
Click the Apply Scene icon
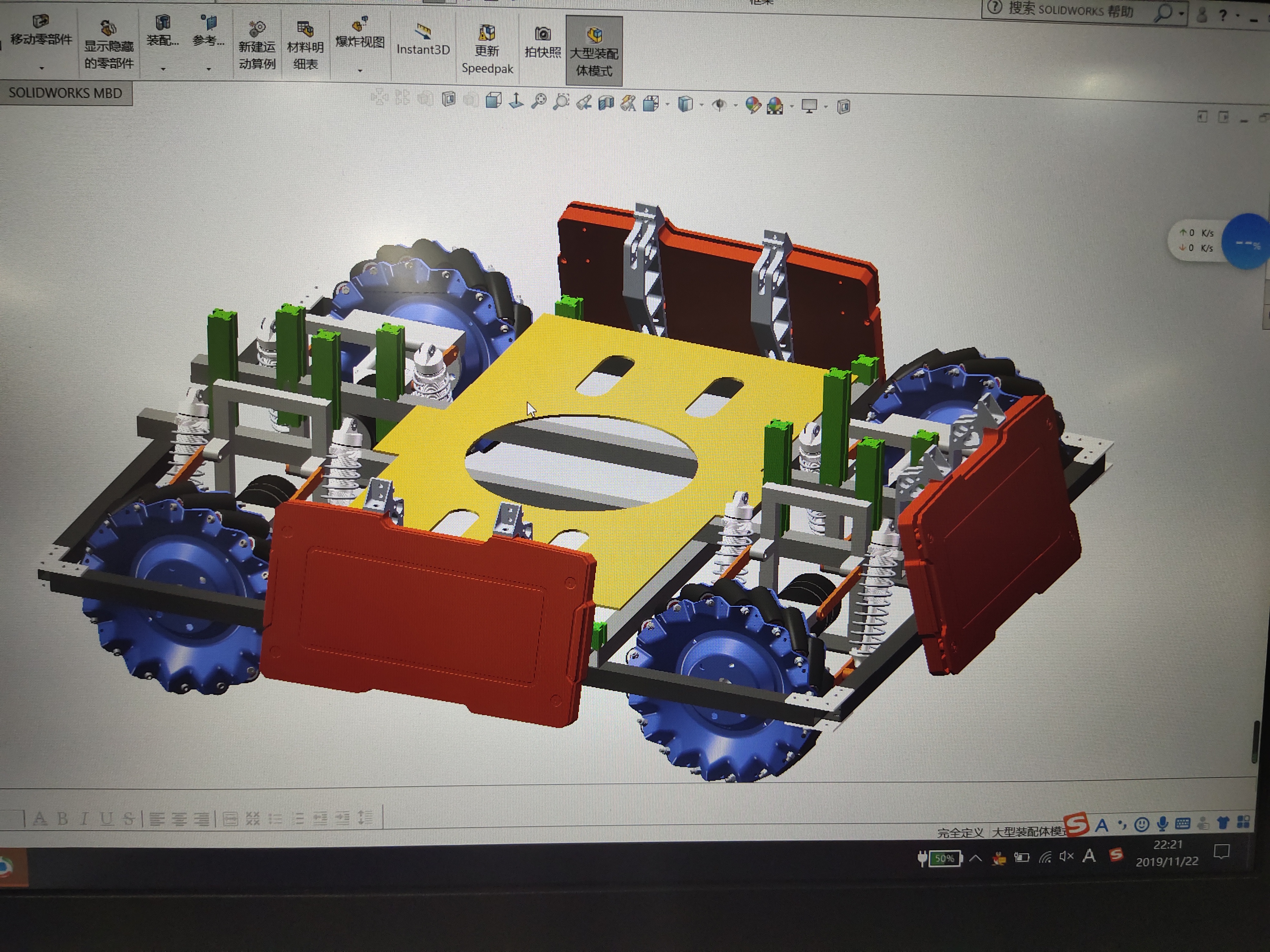pos(775,106)
